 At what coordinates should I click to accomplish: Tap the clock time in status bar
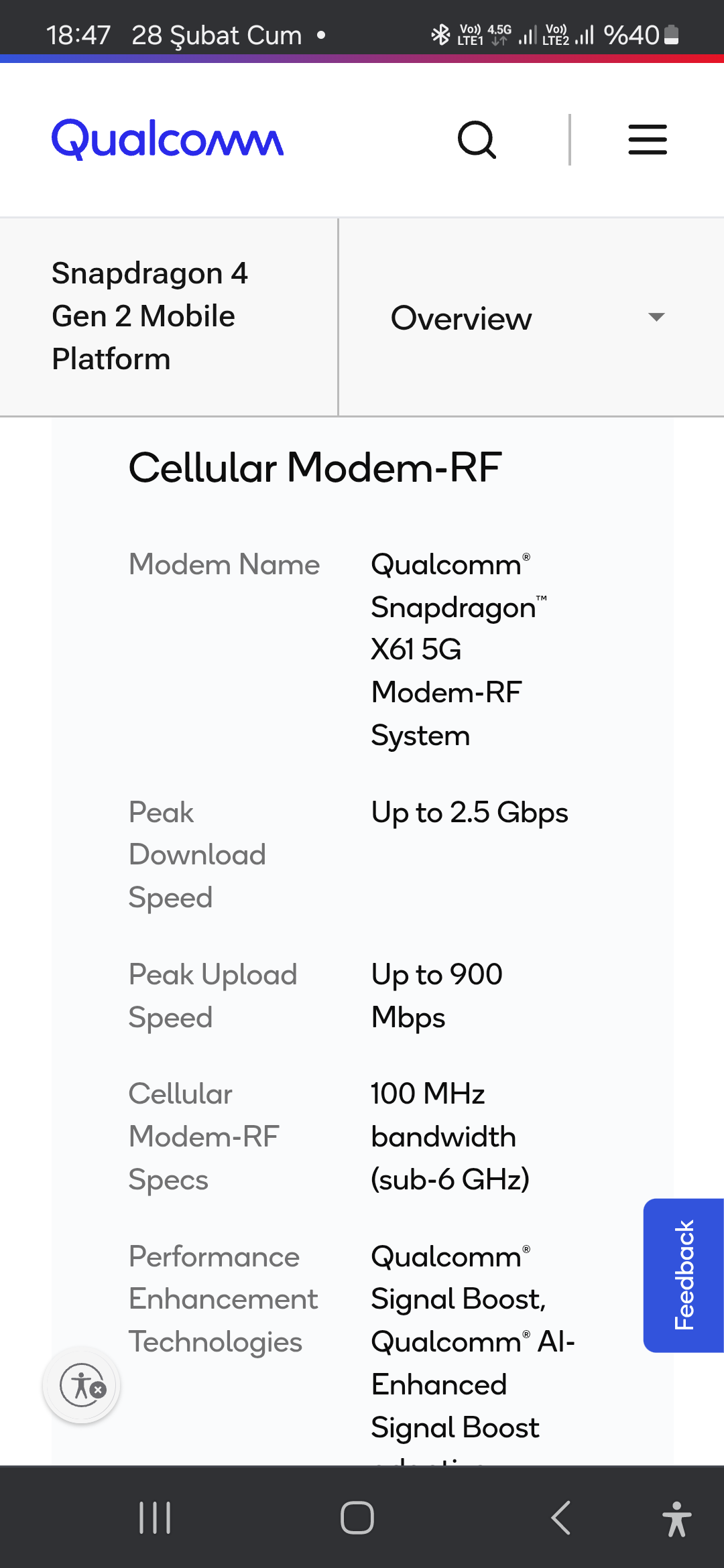78,35
